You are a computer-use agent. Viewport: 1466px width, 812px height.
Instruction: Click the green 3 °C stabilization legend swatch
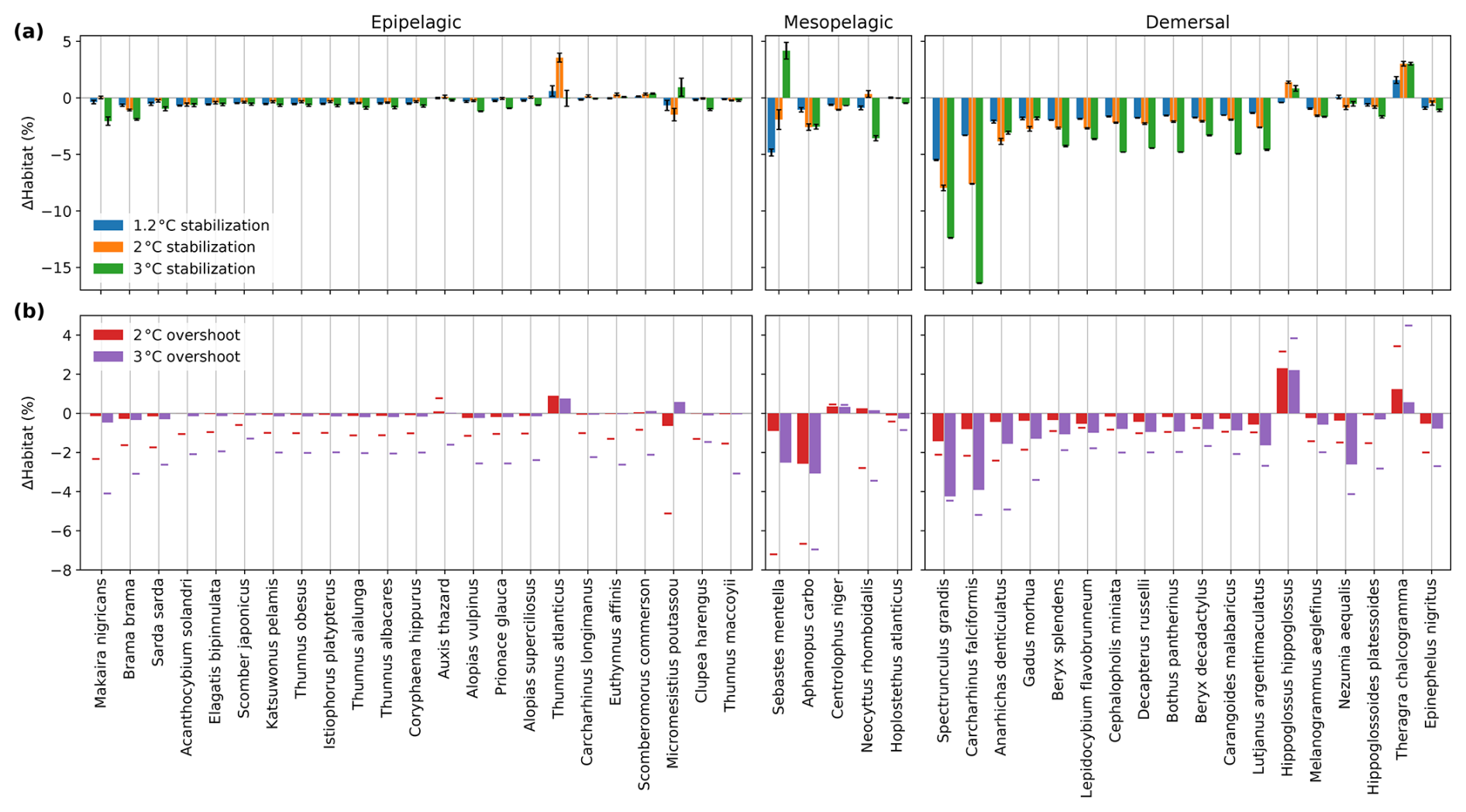point(108,269)
